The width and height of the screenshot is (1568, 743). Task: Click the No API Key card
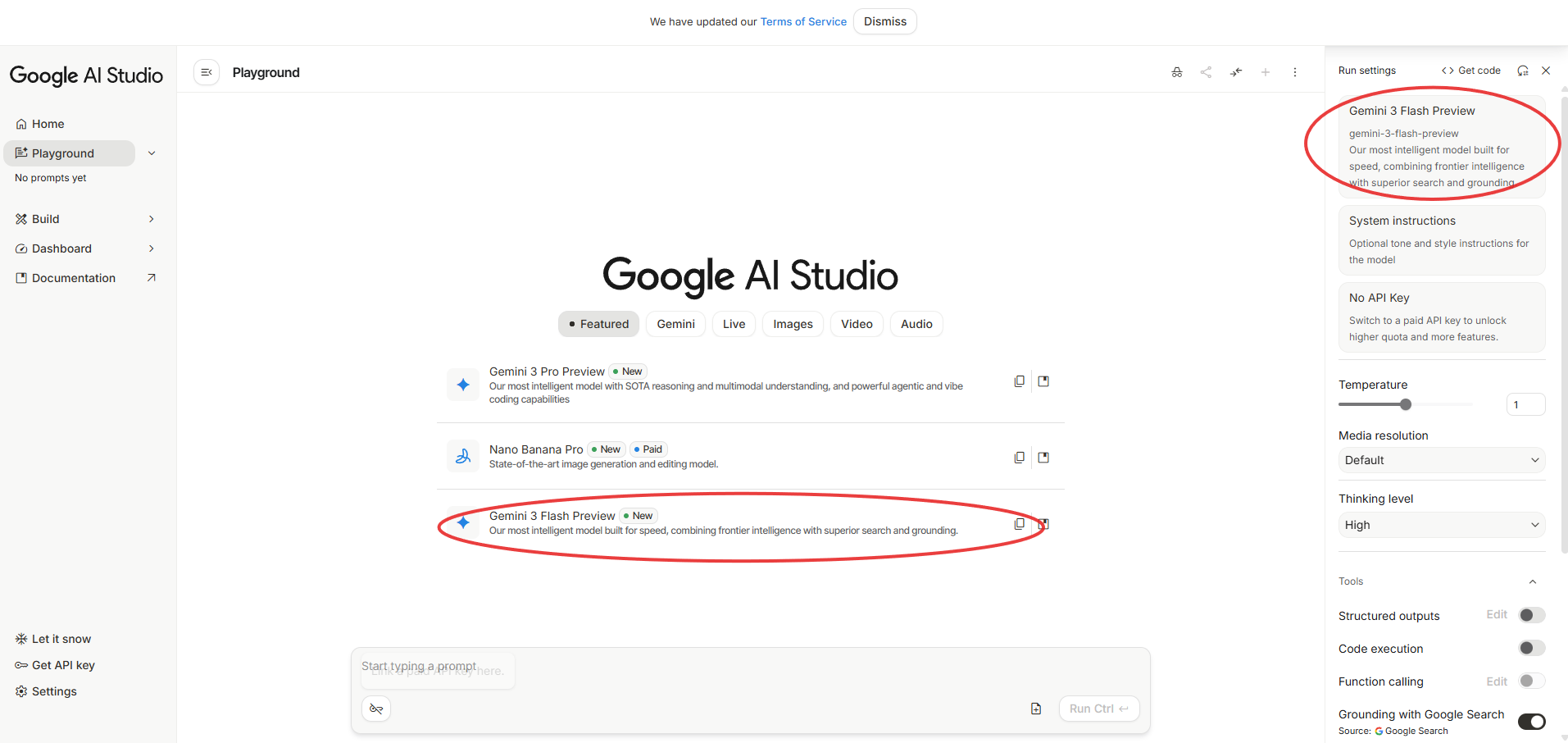pos(1442,317)
